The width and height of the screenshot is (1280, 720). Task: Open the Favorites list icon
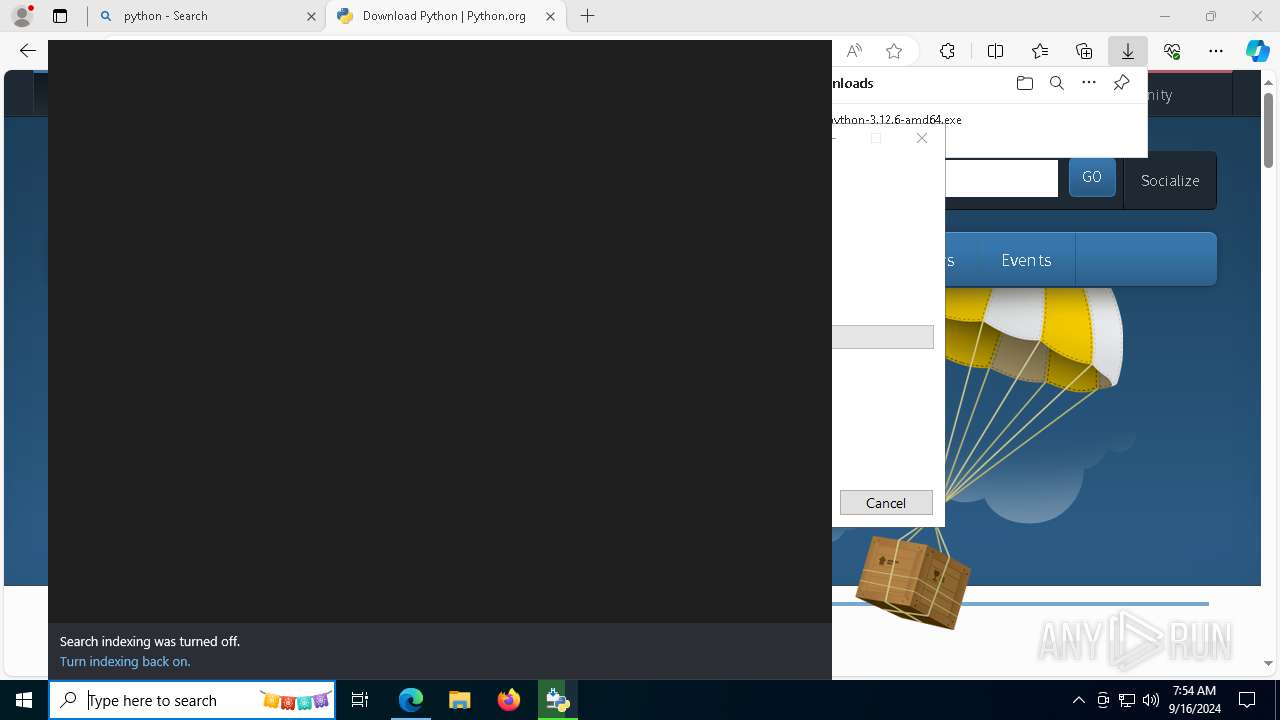1040,51
